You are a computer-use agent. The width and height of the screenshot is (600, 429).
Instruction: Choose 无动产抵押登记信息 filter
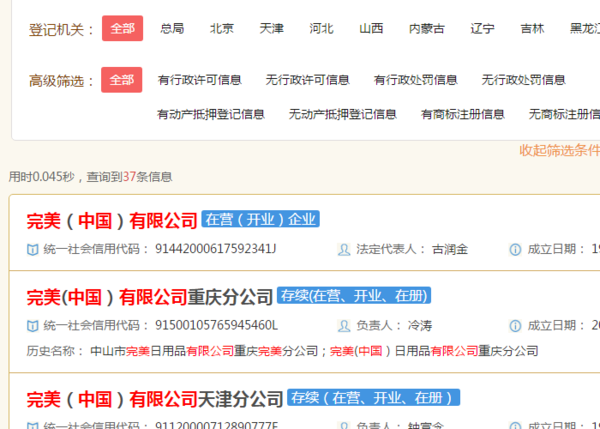[x=342, y=114]
